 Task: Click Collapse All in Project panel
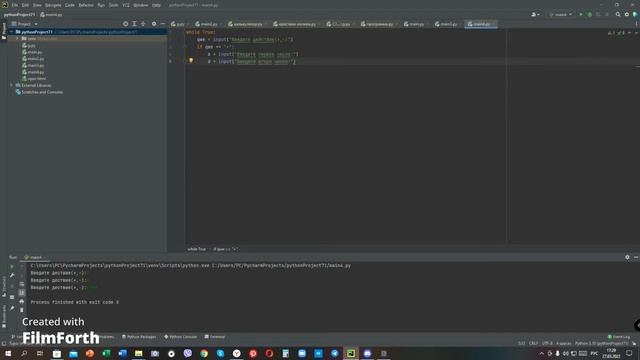click(143, 24)
